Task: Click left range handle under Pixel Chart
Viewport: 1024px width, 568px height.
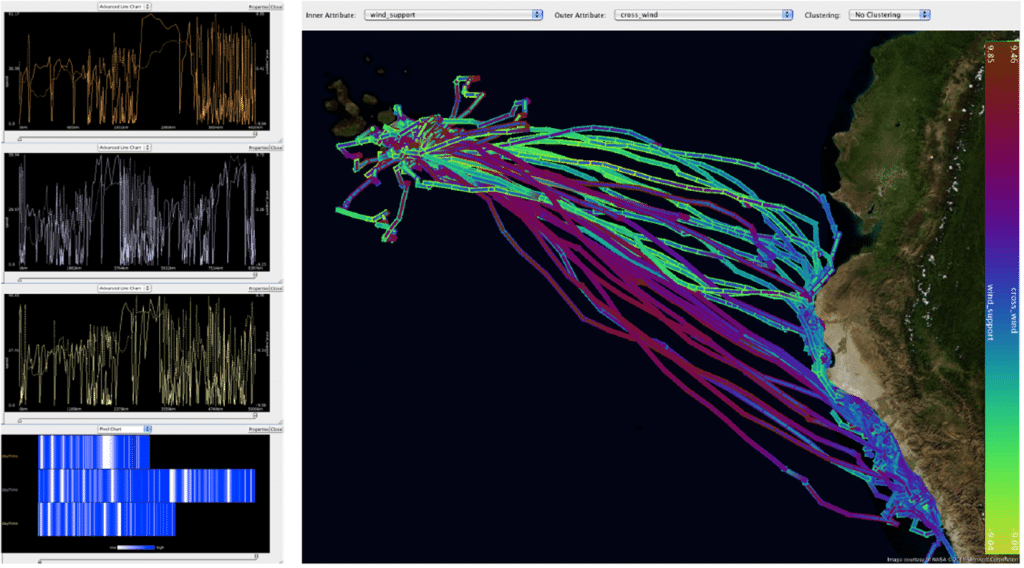Action: tap(40, 561)
